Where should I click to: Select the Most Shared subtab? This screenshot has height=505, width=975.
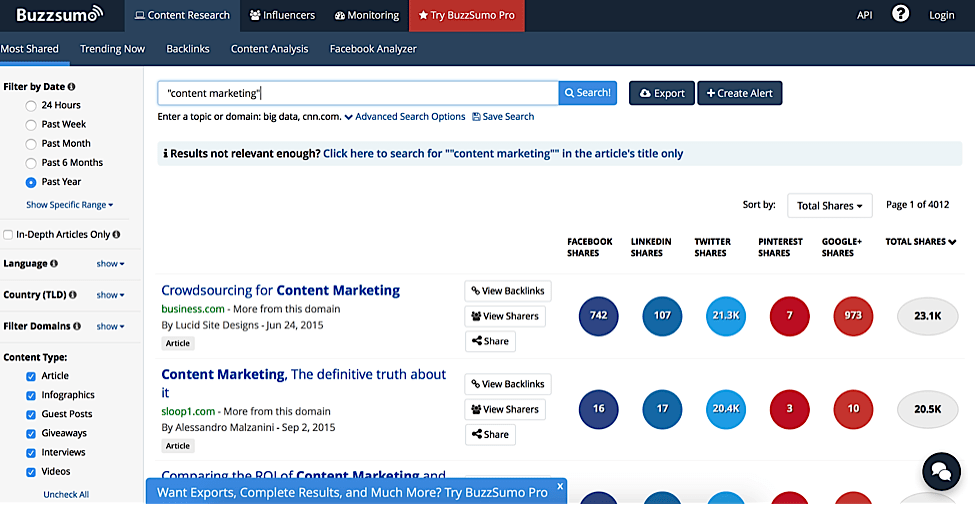pyautogui.click(x=30, y=49)
